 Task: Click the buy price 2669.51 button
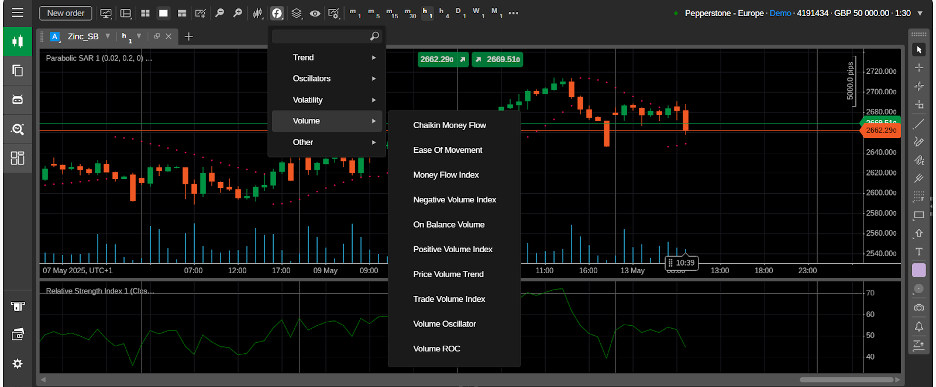[497, 59]
